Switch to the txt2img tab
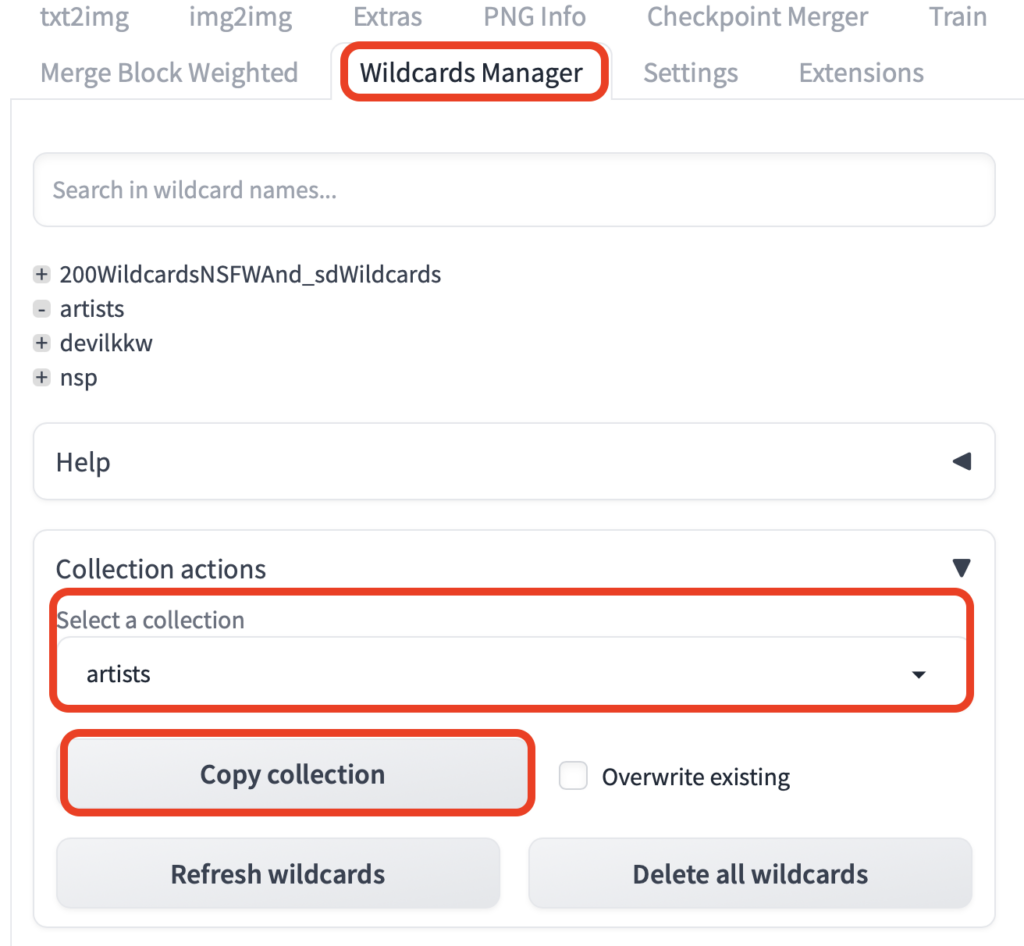This screenshot has width=1024, height=946. 84,17
